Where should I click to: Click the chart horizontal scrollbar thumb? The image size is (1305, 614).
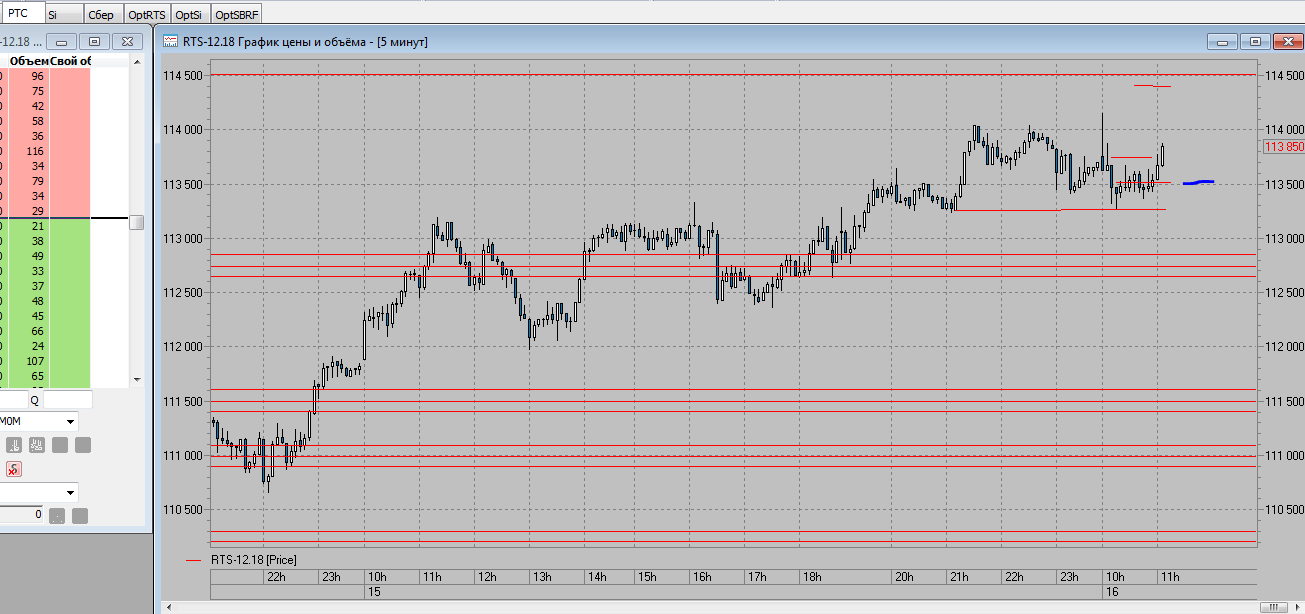point(1273,607)
